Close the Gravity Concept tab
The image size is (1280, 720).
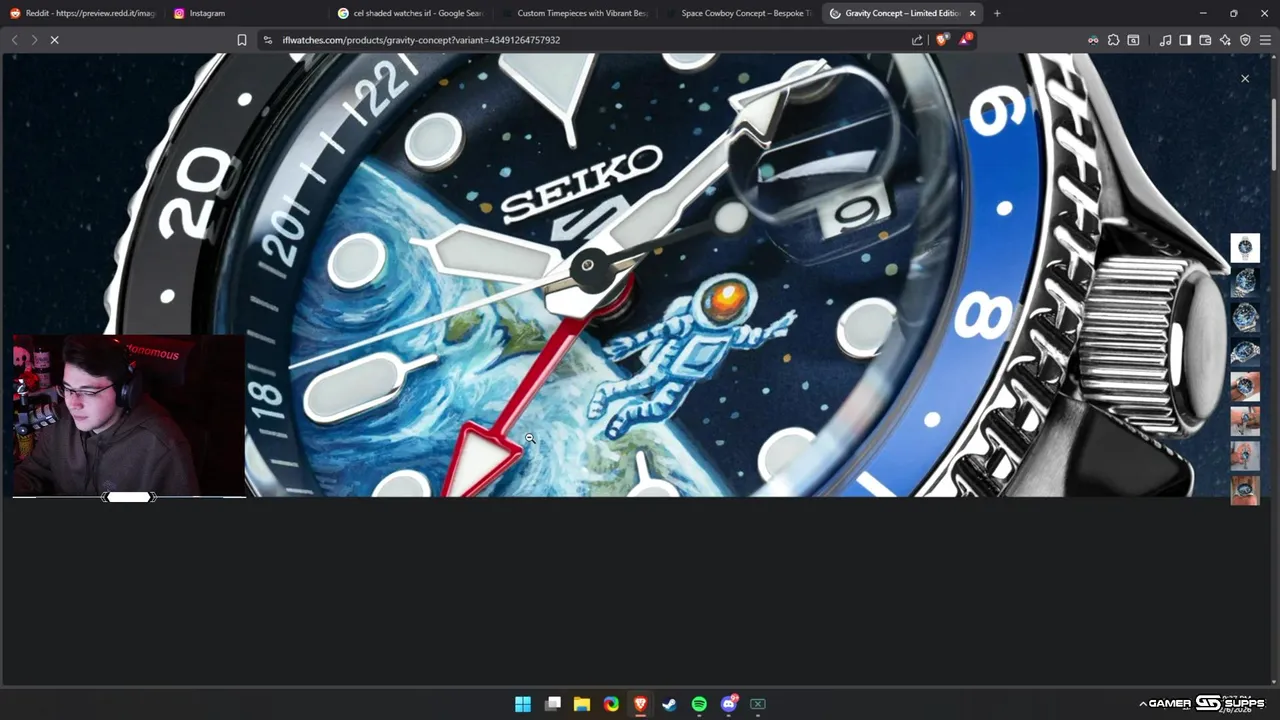(972, 13)
